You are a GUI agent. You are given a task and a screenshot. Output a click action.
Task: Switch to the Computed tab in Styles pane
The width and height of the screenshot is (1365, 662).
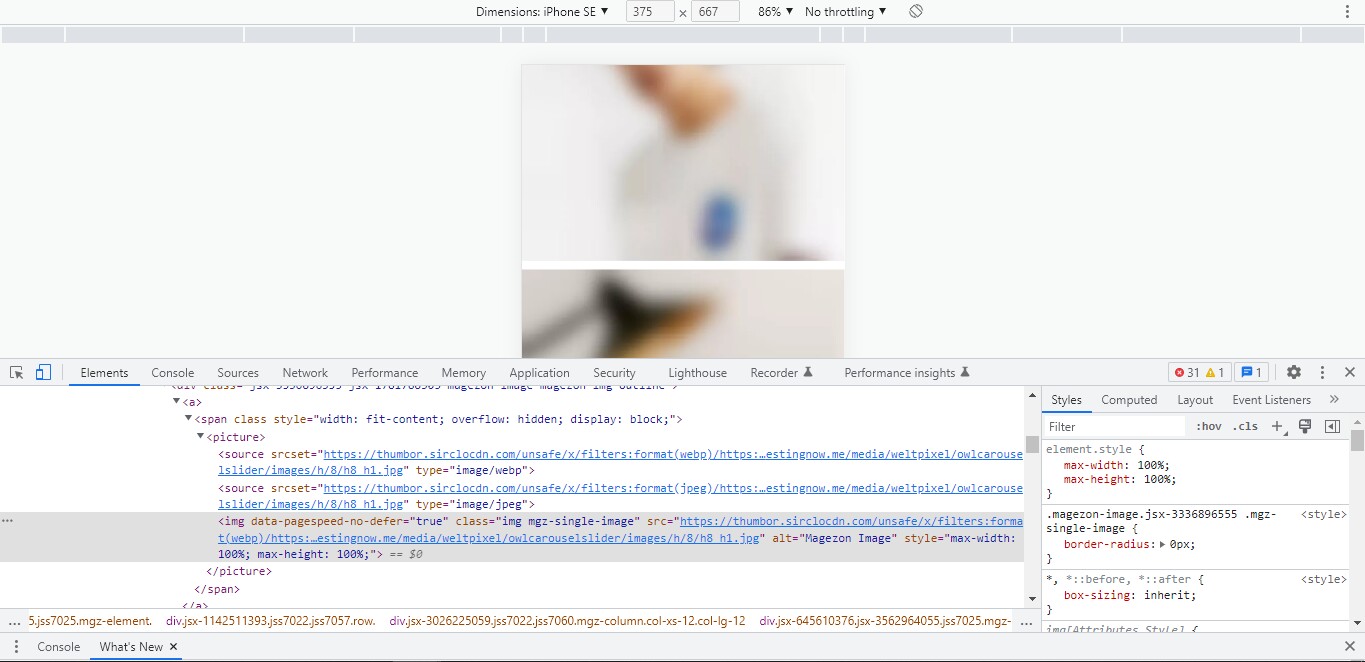(1129, 399)
